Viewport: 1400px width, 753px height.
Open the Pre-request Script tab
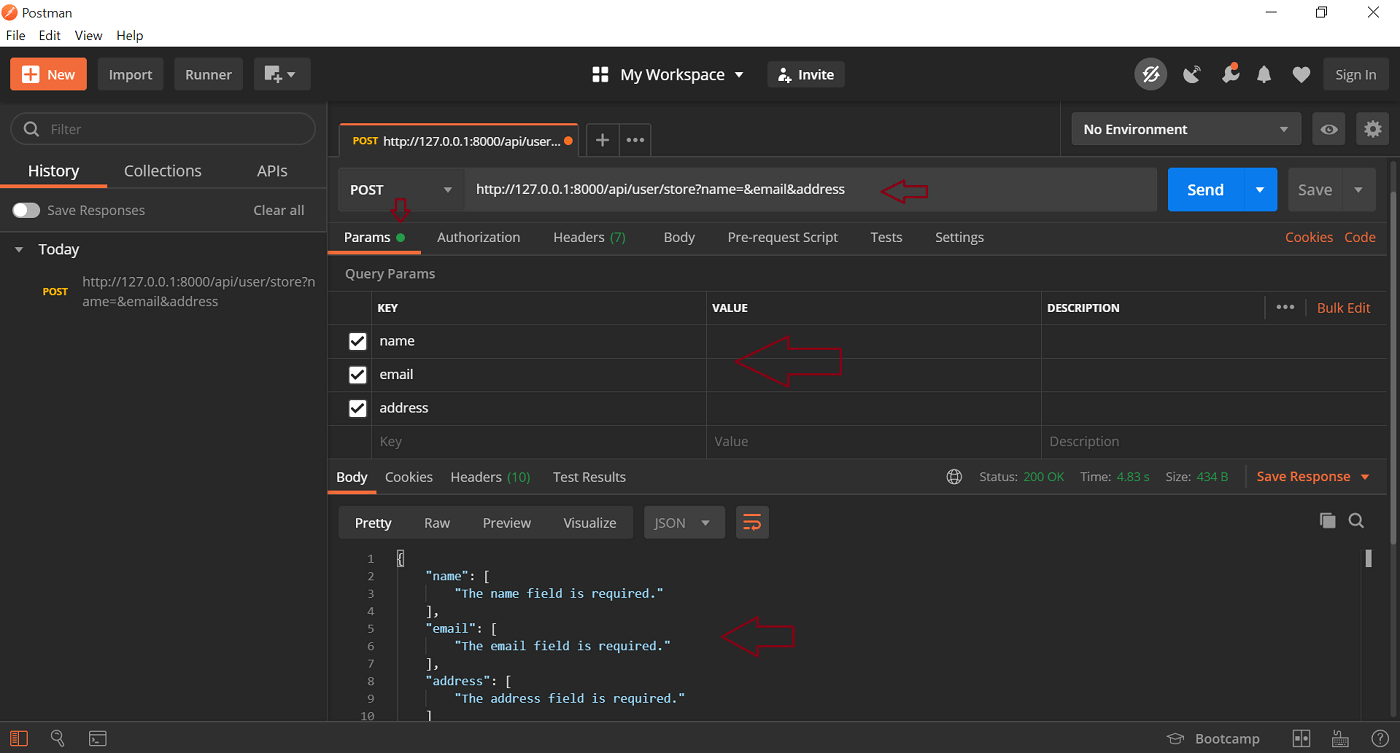tap(783, 237)
